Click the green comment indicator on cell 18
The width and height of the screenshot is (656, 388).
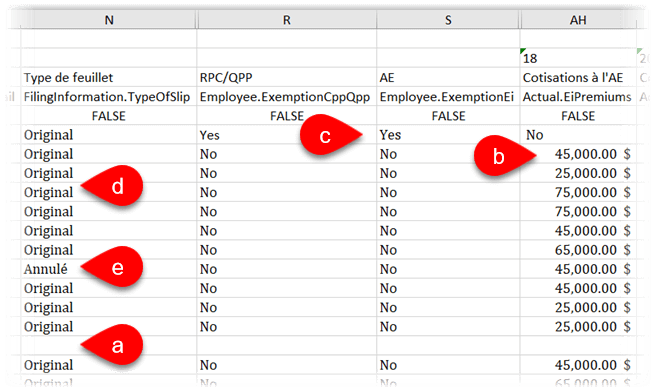click(523, 51)
